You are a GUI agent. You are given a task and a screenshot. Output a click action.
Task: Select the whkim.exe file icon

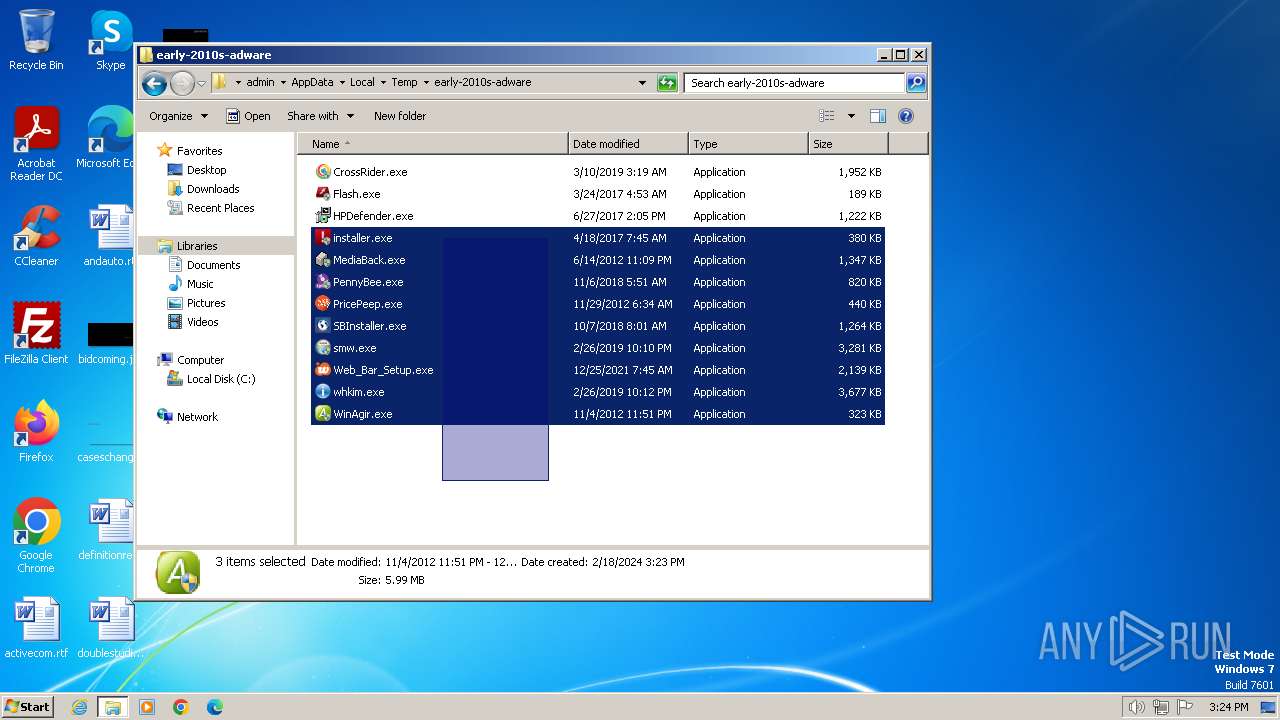(323, 392)
